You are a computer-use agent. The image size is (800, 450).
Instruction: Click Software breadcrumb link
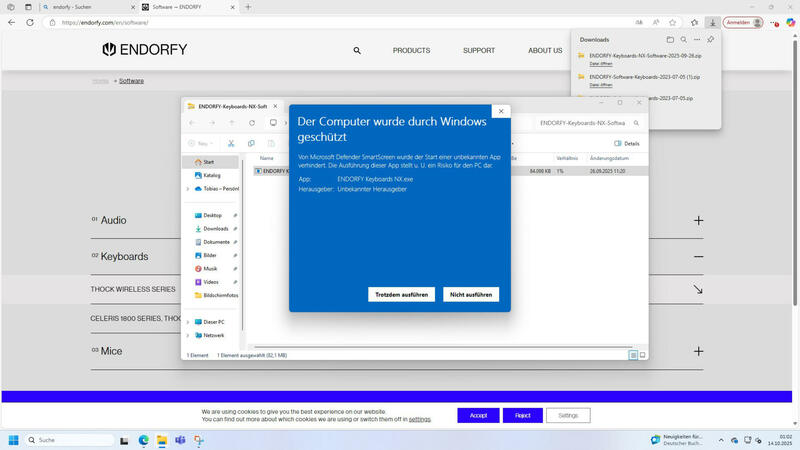(x=131, y=81)
